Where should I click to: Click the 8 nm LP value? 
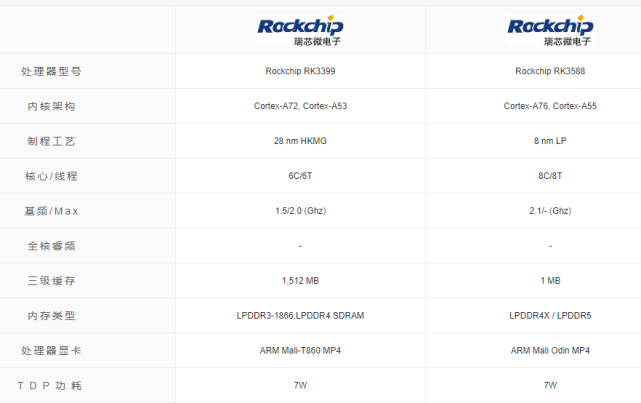coord(550,141)
